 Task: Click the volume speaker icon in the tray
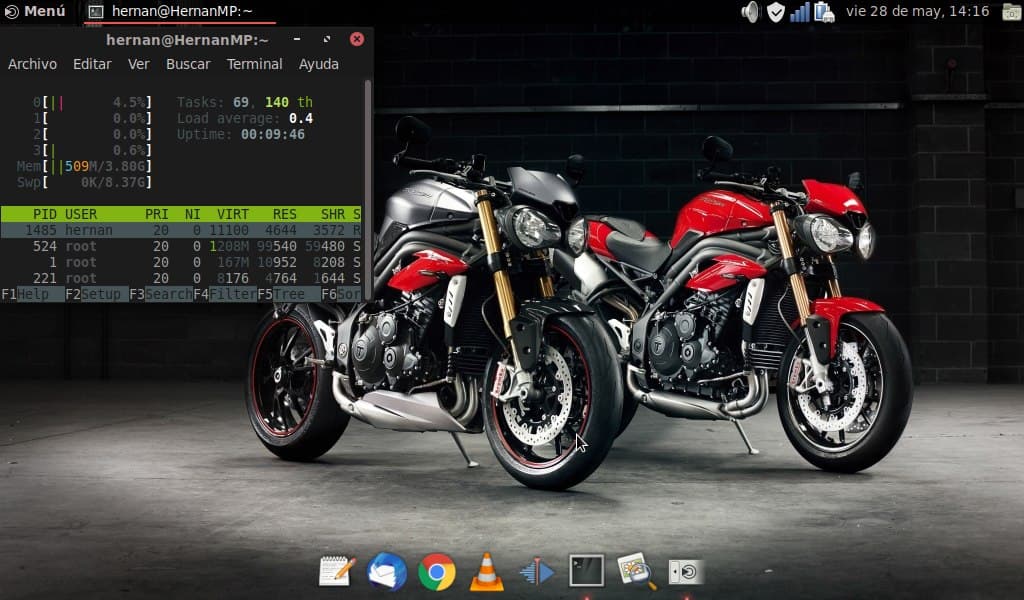click(750, 12)
